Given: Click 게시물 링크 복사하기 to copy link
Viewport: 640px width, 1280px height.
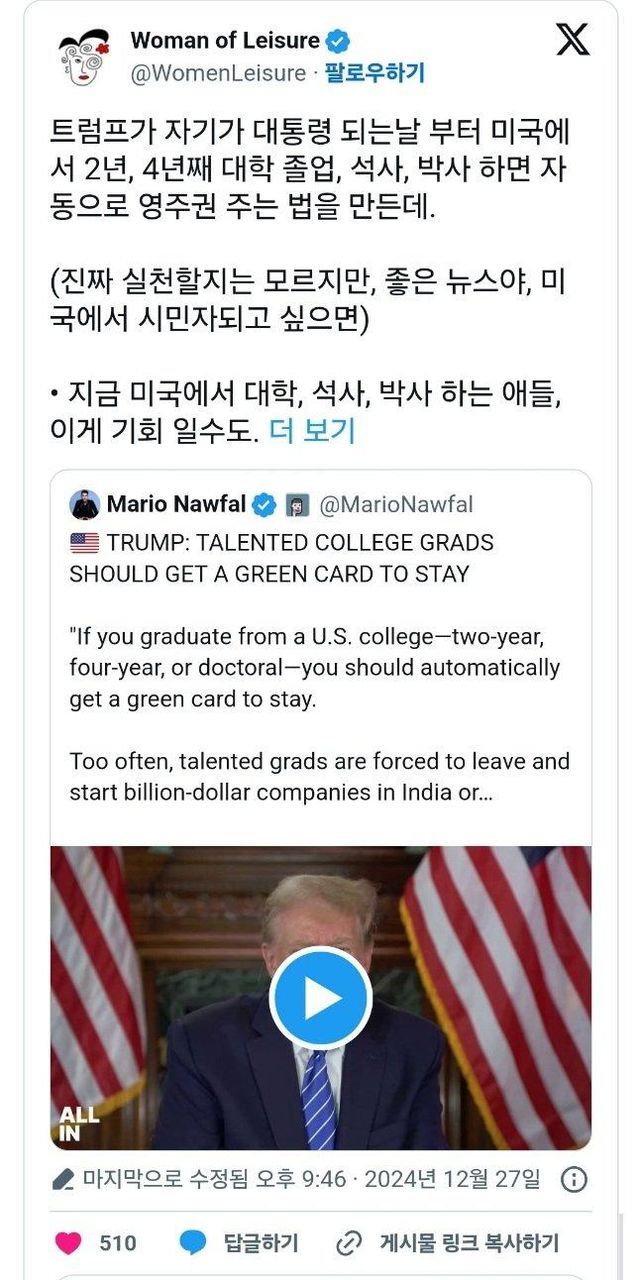Looking at the screenshot, I should pyautogui.click(x=469, y=1243).
